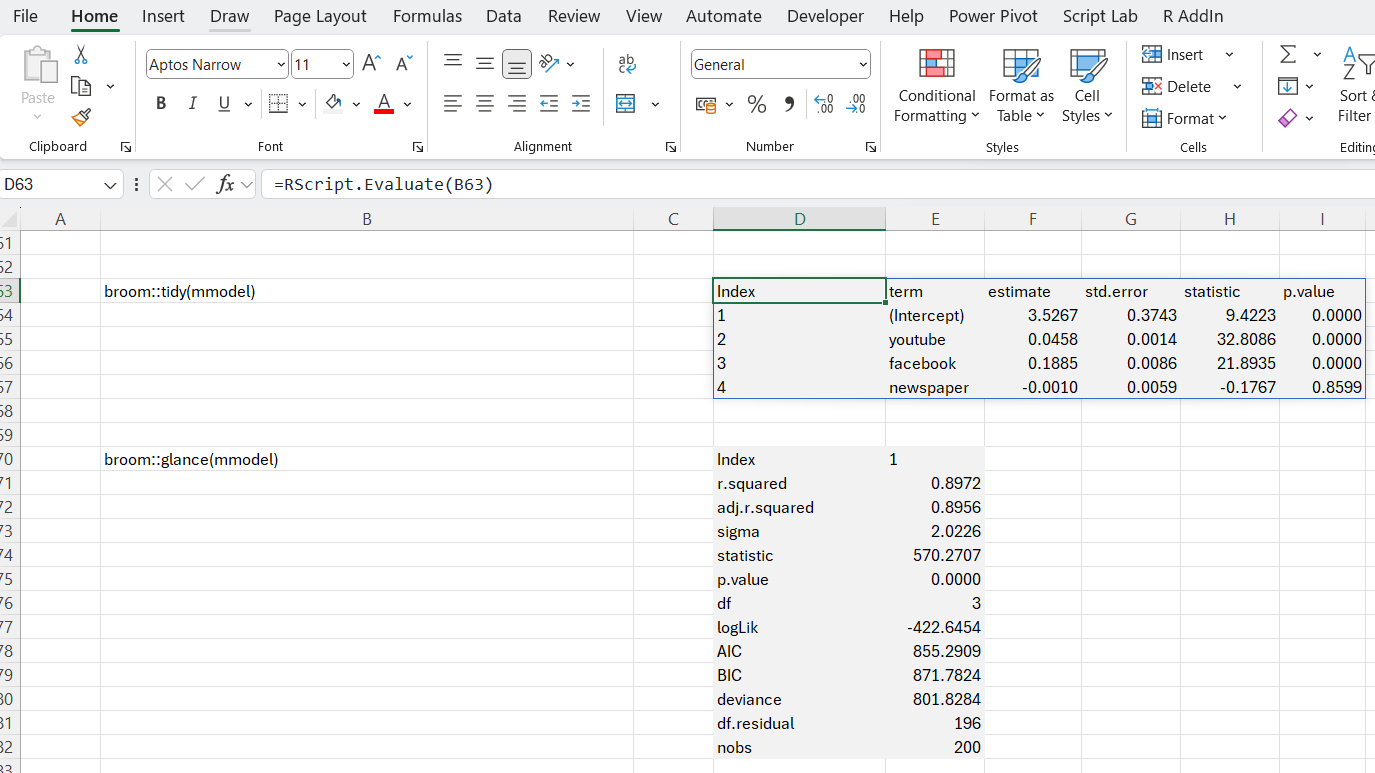Decrease font size with the small A

pyautogui.click(x=404, y=64)
